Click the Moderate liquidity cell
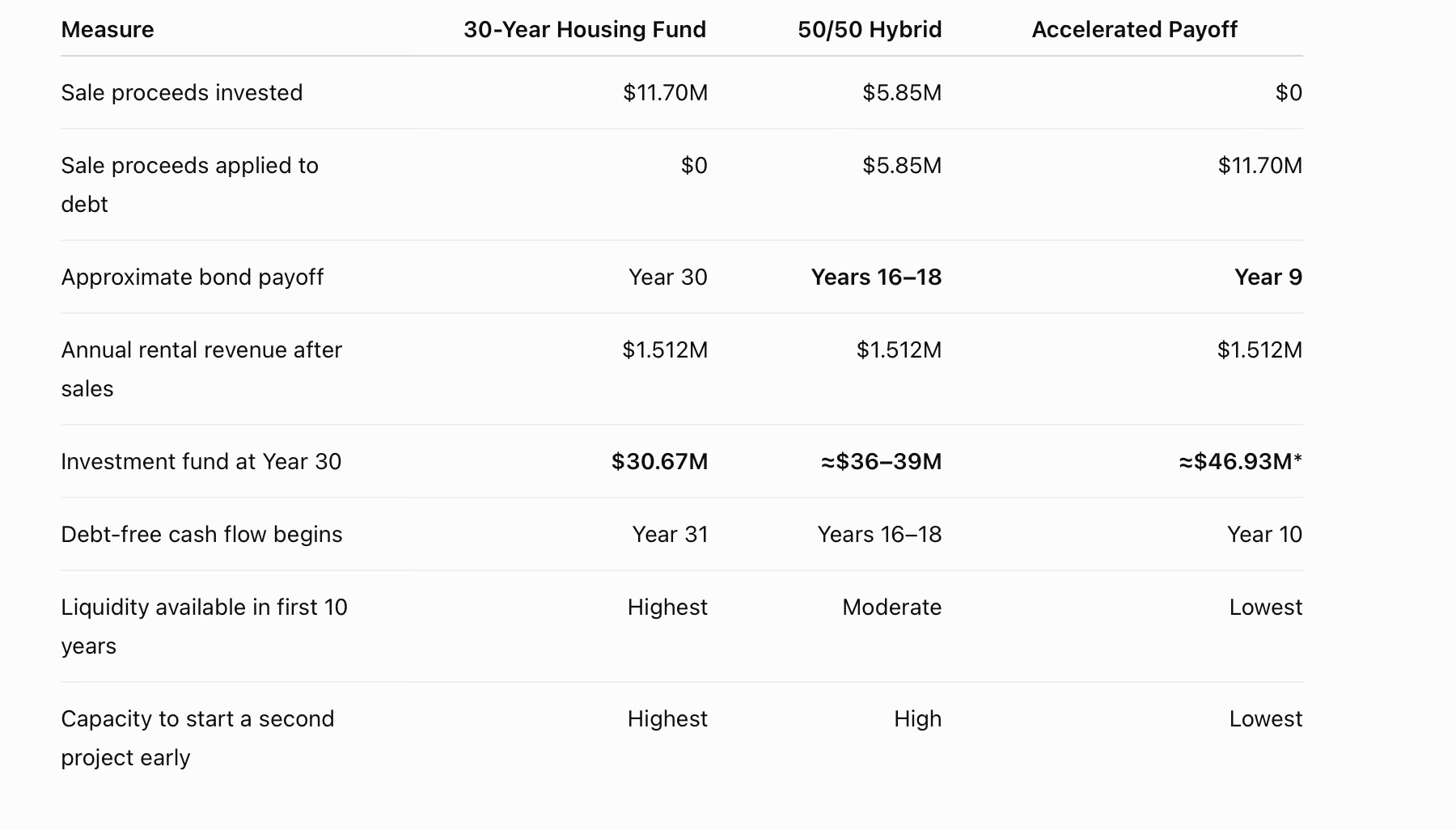Screen dimensions: 1456x830 (891, 608)
